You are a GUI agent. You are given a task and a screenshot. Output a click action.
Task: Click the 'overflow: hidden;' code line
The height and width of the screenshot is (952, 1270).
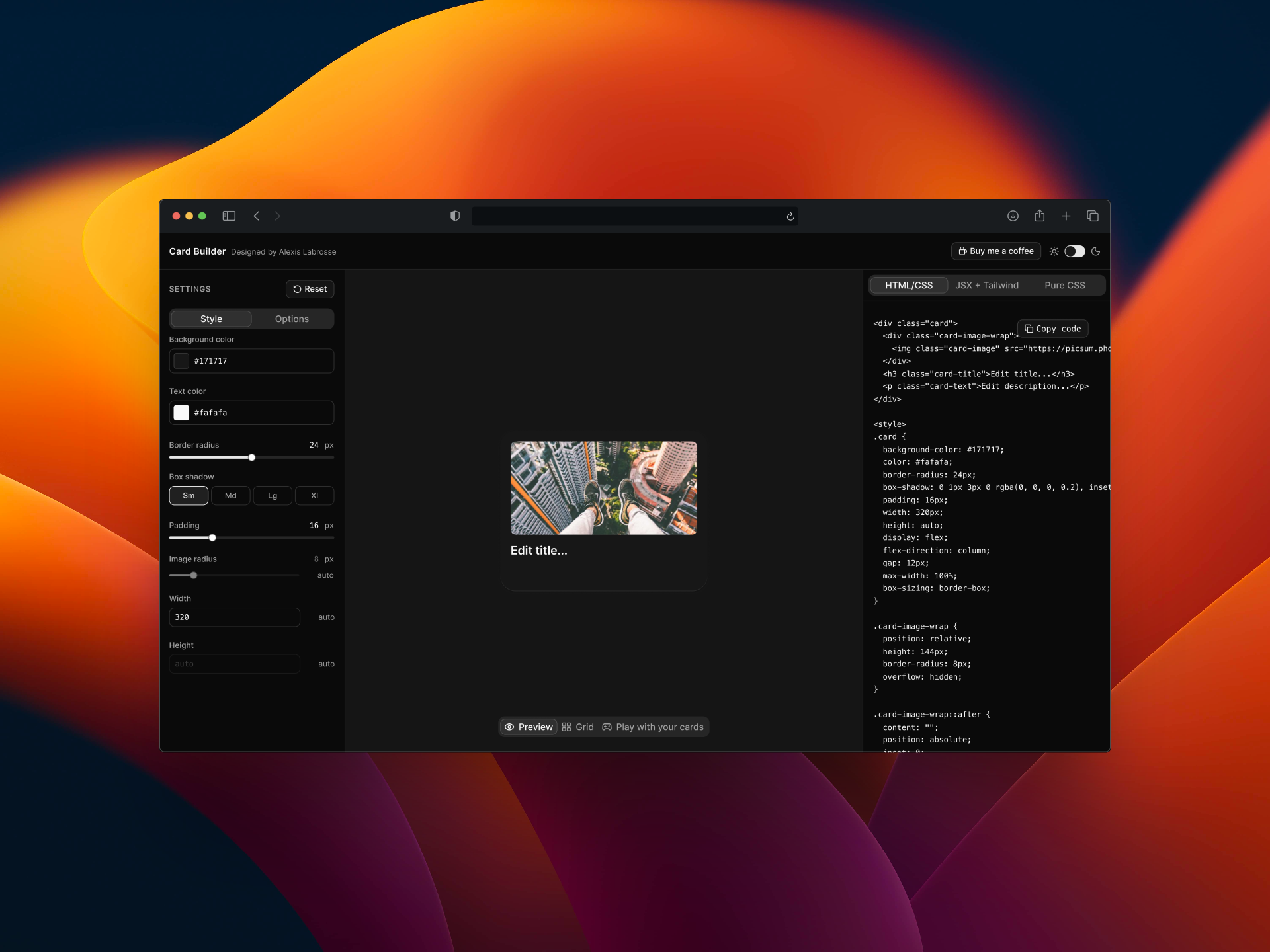click(x=922, y=678)
